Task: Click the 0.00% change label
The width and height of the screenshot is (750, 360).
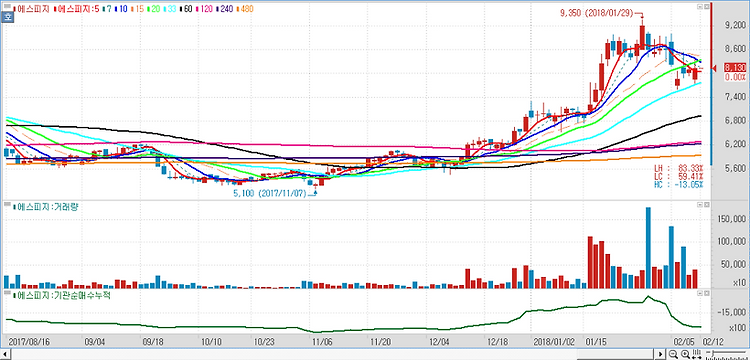Action: pos(735,76)
